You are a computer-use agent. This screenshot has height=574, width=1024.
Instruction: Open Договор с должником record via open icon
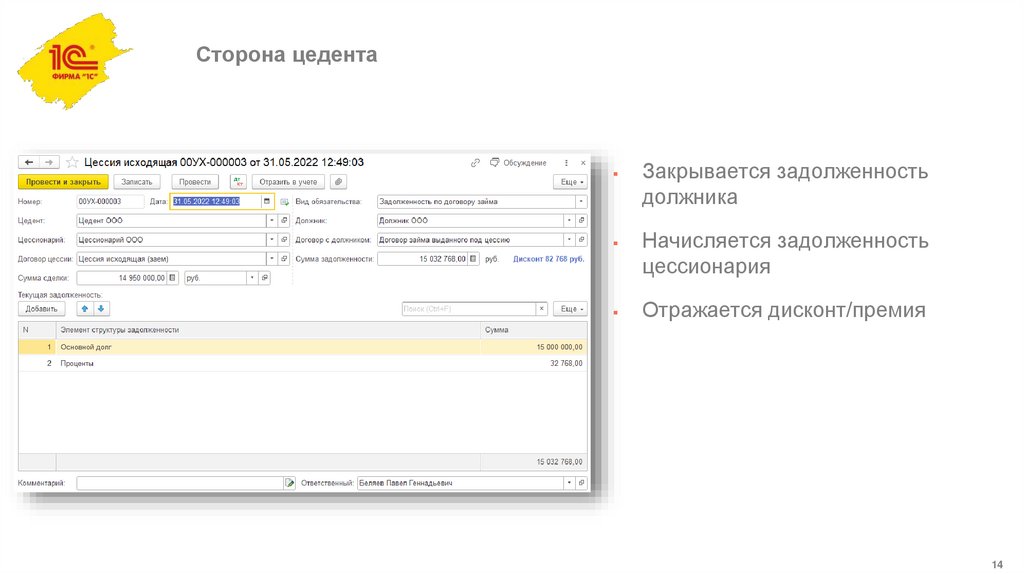pos(581,240)
